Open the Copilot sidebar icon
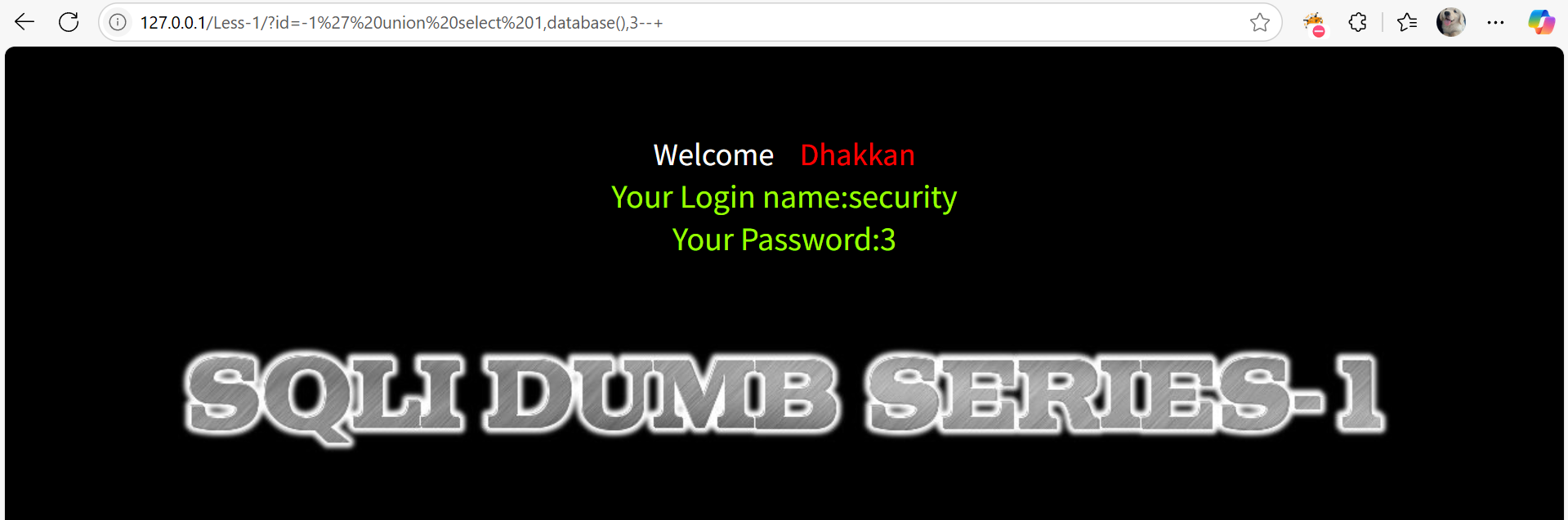 [1542, 22]
